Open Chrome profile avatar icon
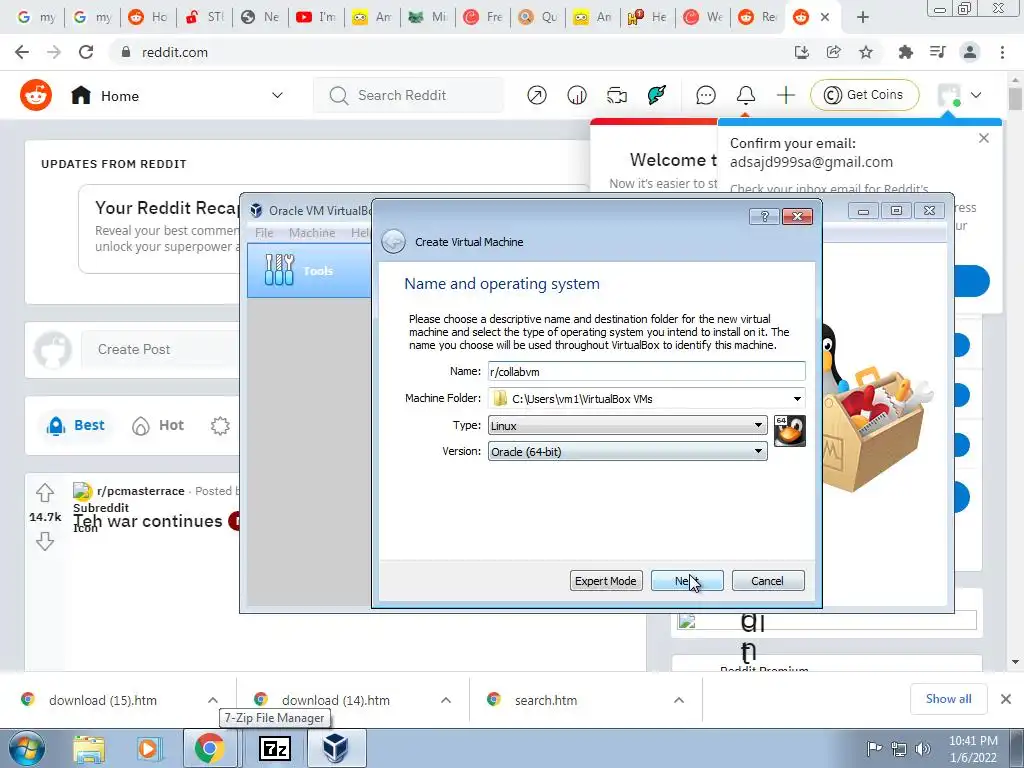 970,52
